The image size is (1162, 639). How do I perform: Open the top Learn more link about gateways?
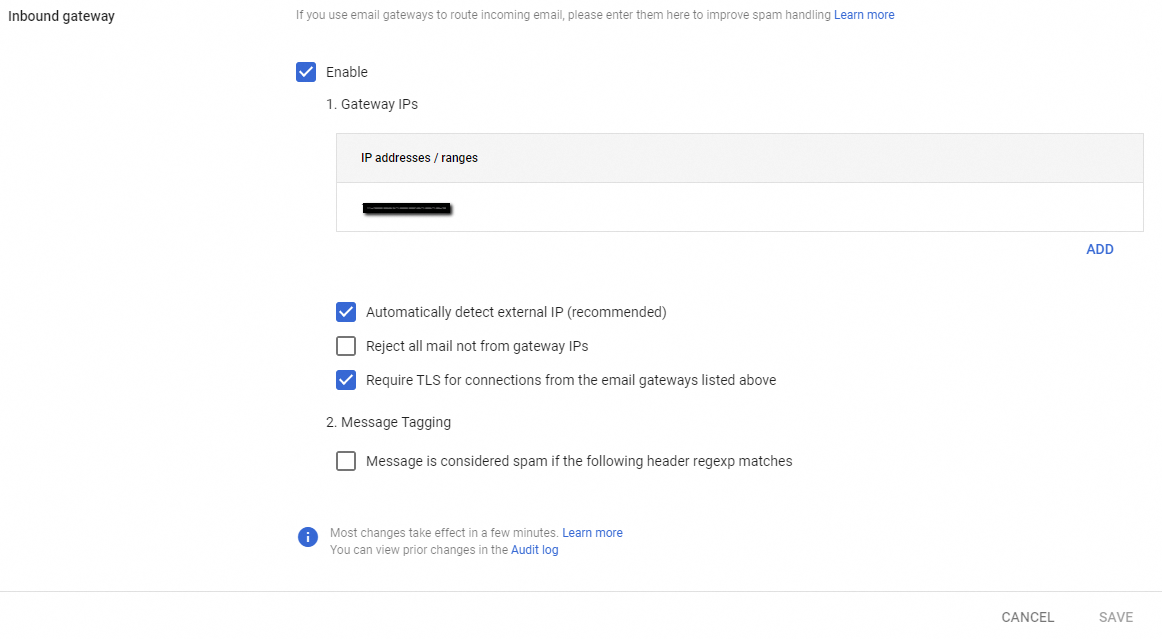tap(864, 14)
